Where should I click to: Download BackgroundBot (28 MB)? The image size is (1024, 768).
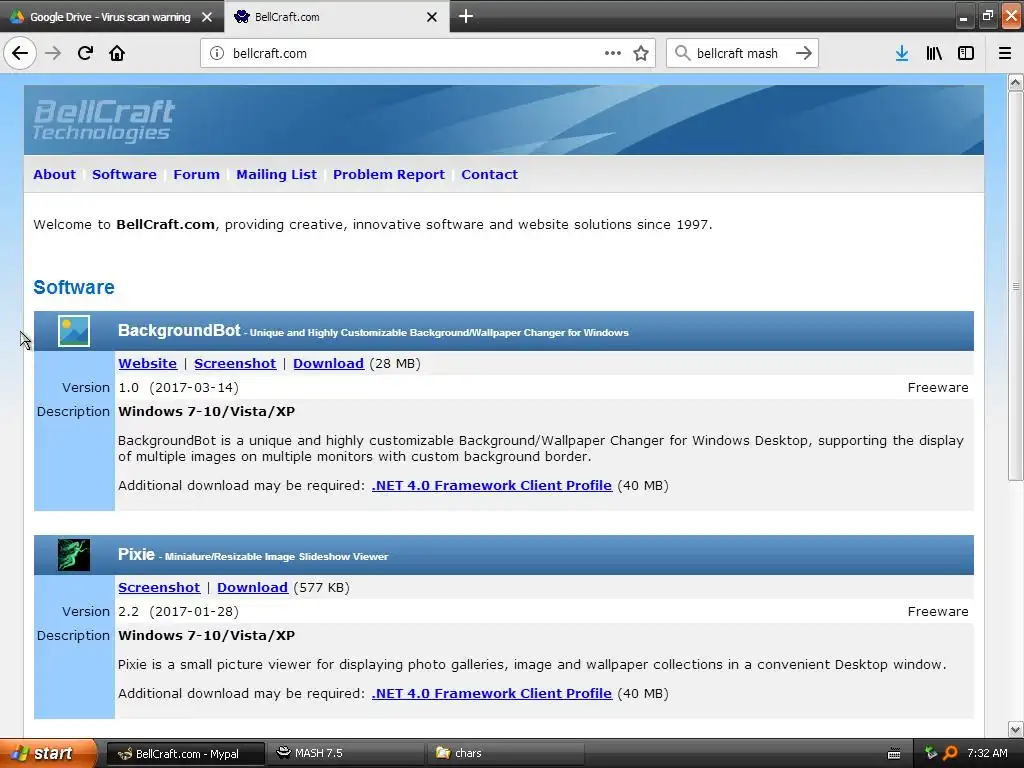(328, 364)
